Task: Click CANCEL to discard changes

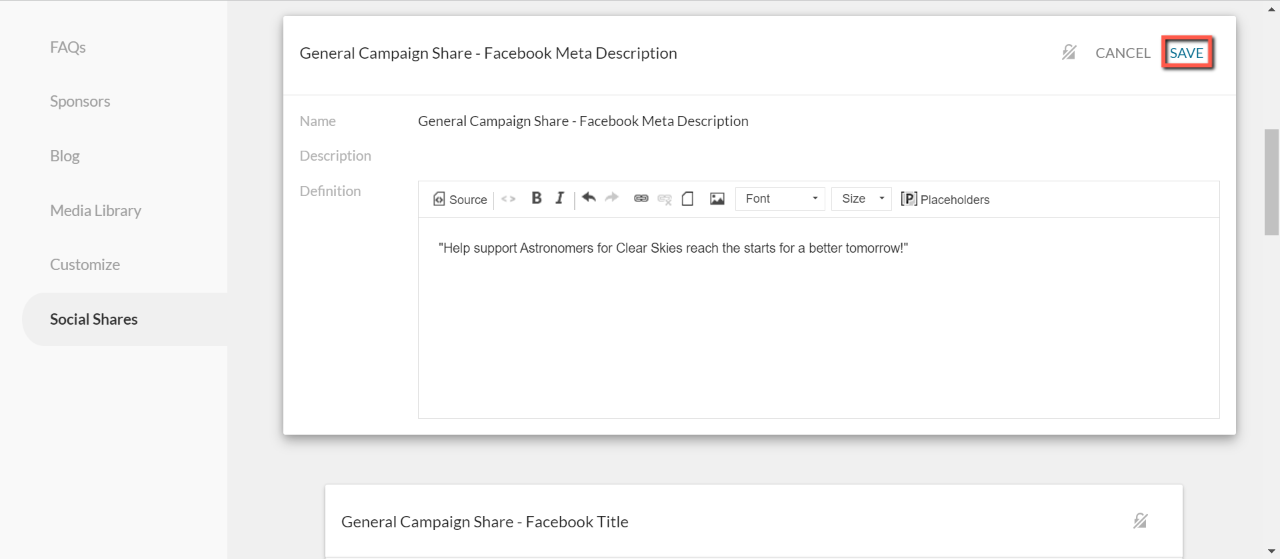Action: pyautogui.click(x=1122, y=53)
